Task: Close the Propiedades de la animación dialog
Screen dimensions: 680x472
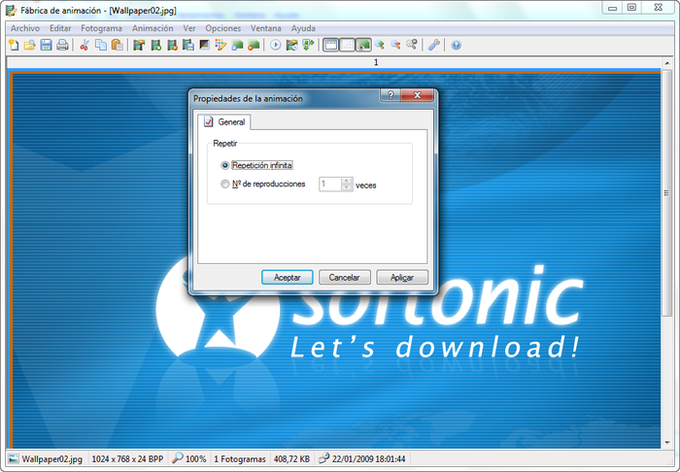Action: tap(417, 95)
